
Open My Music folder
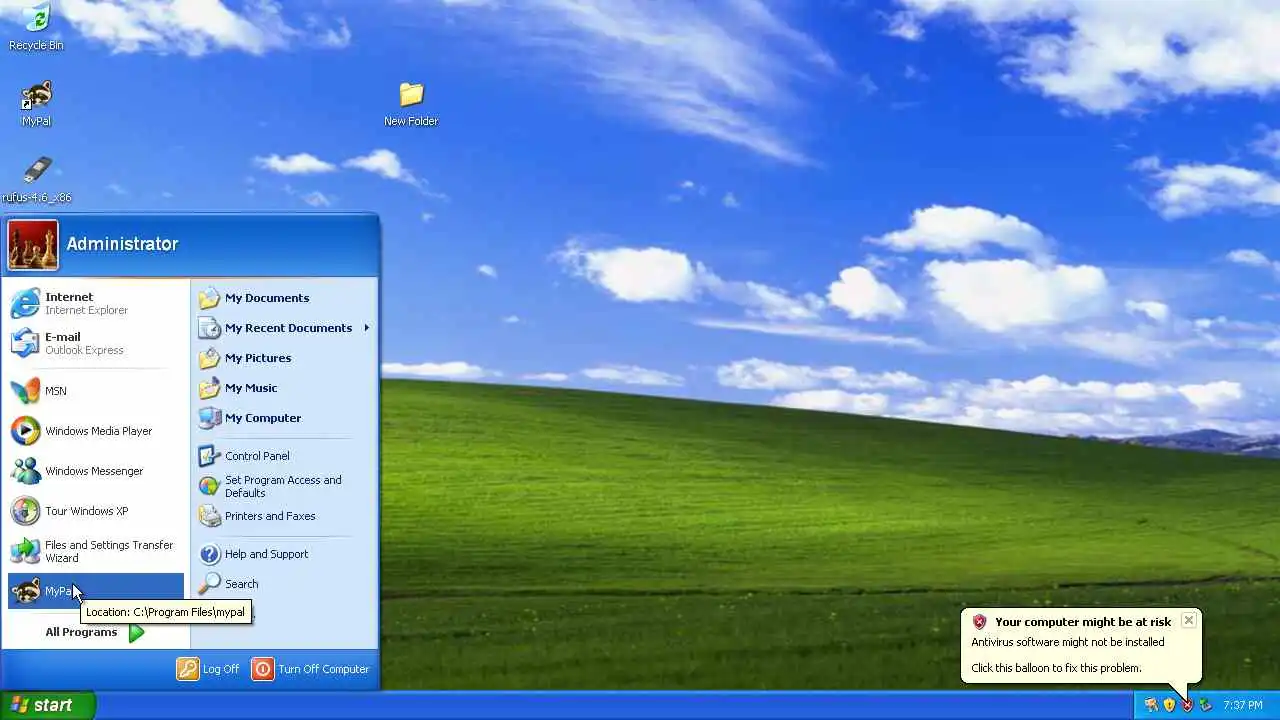click(x=284, y=388)
